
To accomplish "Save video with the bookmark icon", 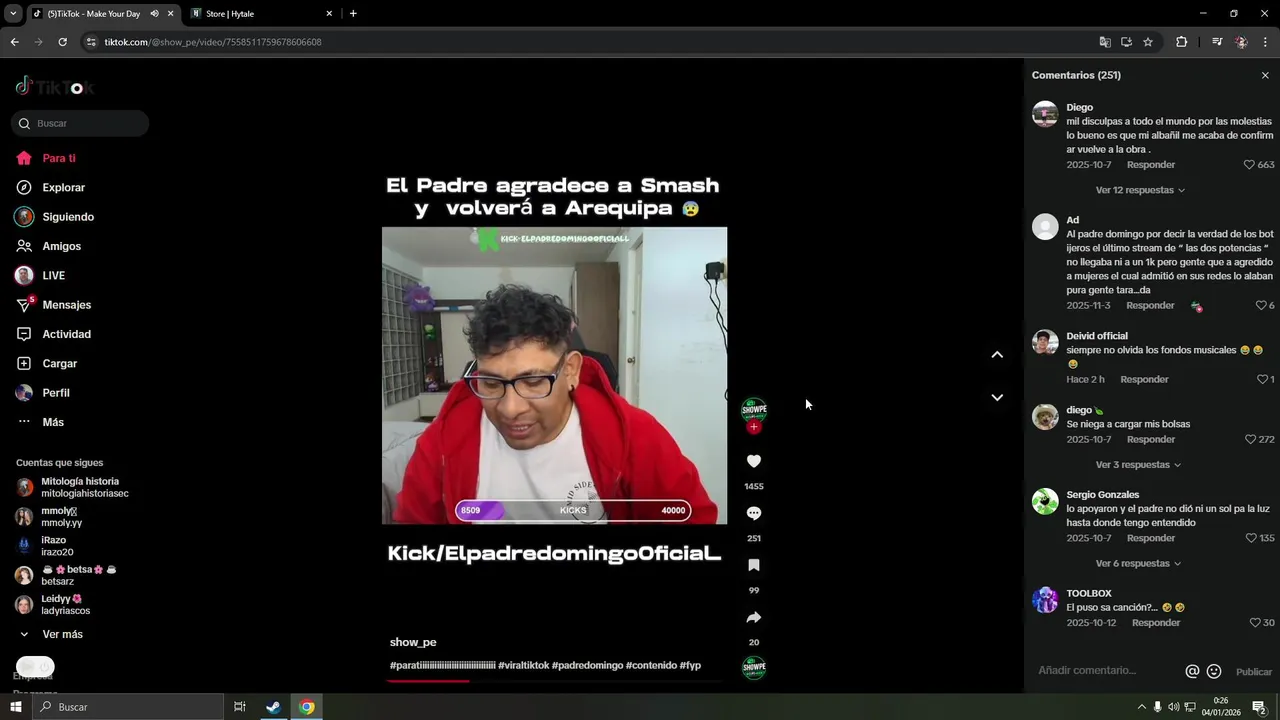I will (754, 565).
